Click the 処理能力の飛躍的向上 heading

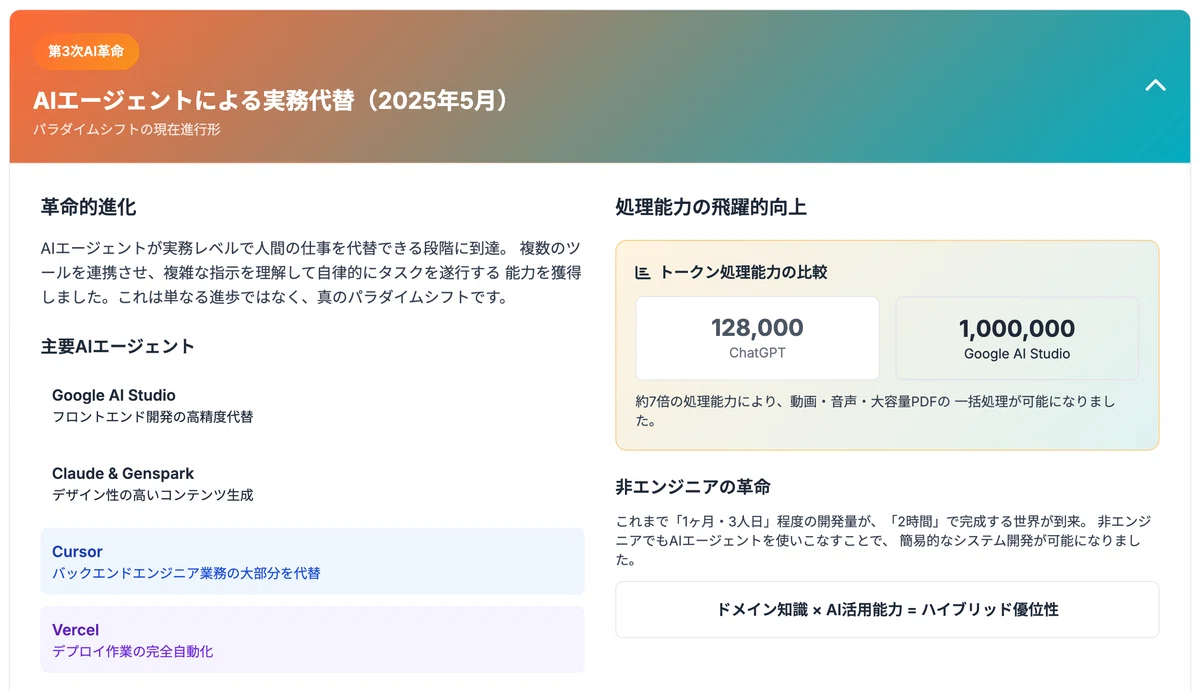tap(711, 207)
